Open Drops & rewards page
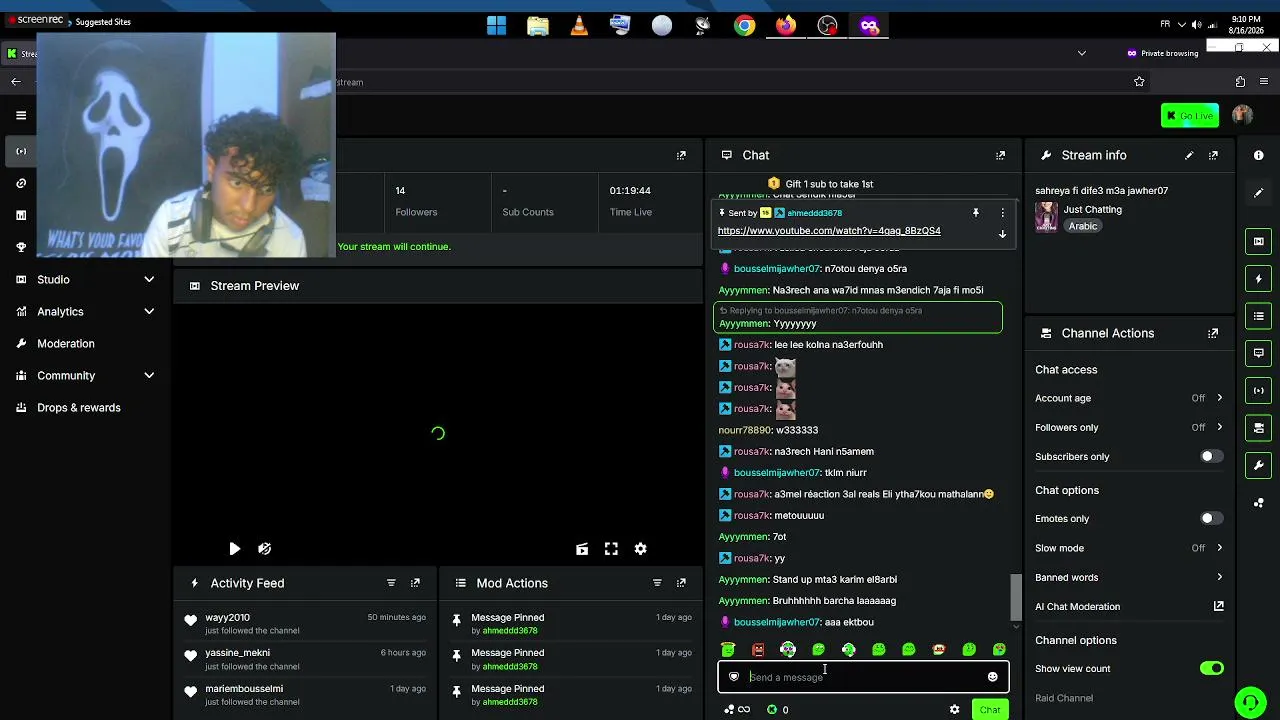 click(x=79, y=407)
